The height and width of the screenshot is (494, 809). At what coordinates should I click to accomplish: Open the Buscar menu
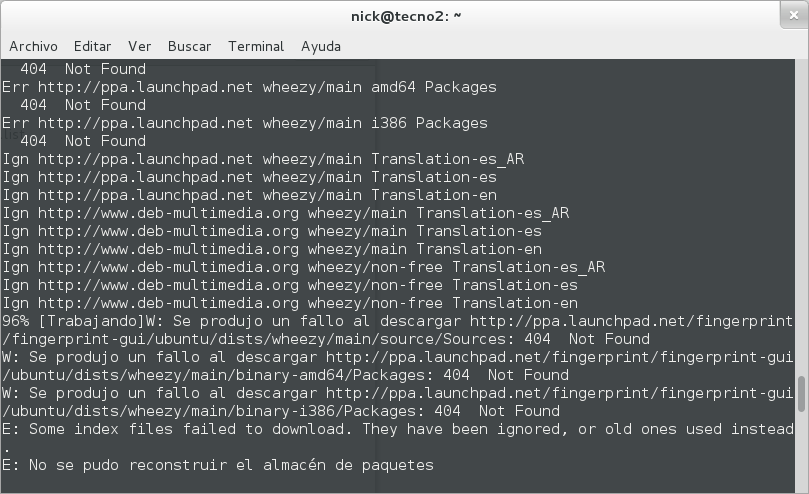(x=189, y=46)
